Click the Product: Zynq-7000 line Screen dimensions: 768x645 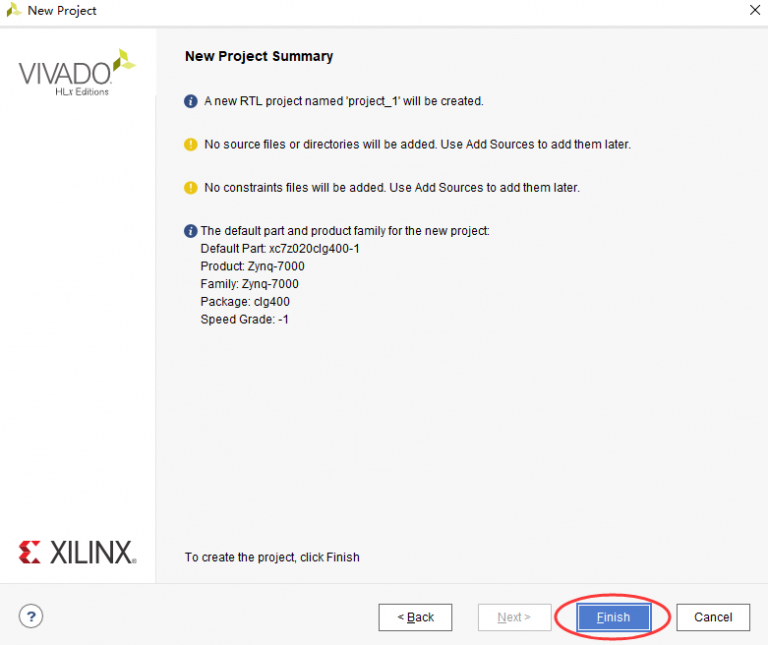(x=252, y=266)
